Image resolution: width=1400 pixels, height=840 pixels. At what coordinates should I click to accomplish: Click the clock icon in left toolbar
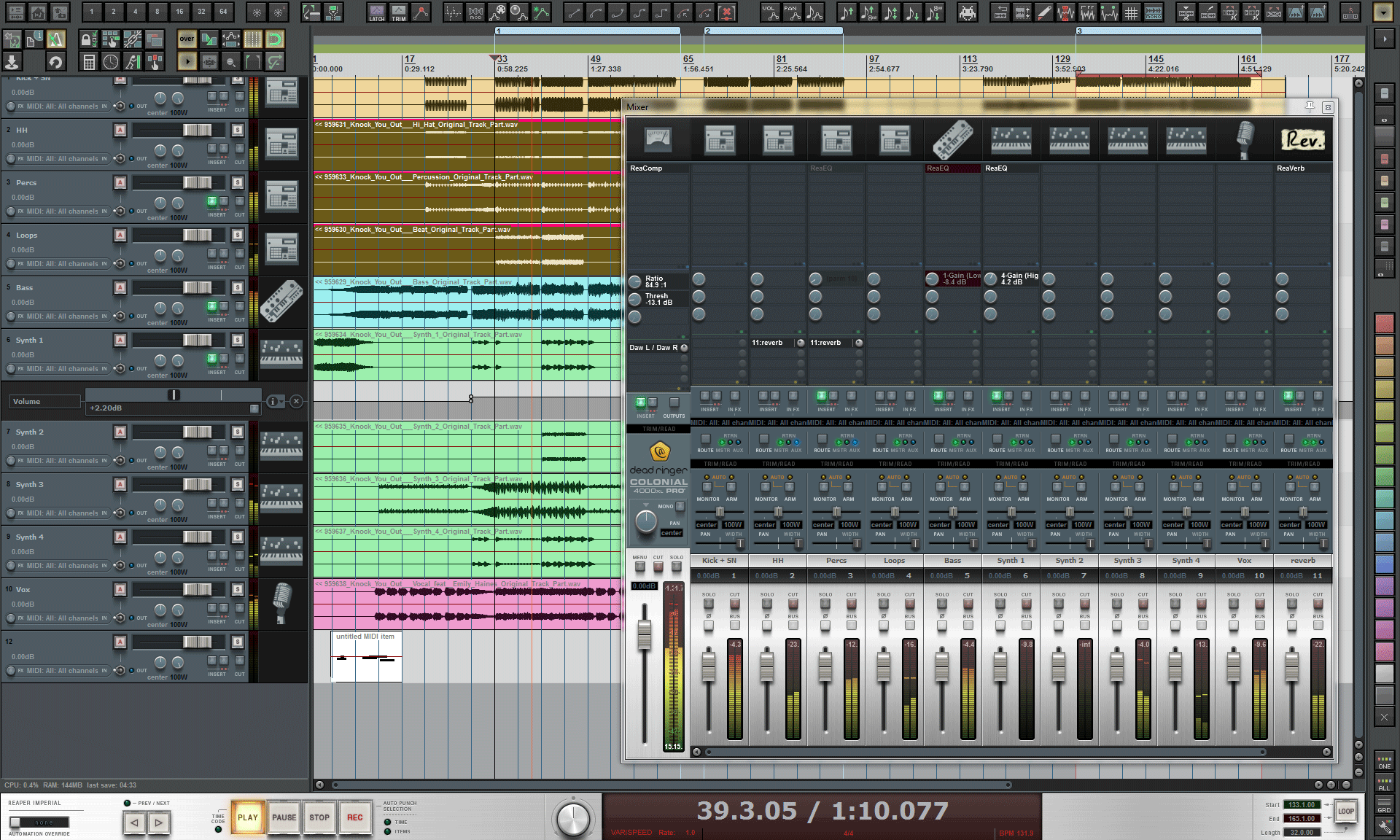click(x=111, y=61)
